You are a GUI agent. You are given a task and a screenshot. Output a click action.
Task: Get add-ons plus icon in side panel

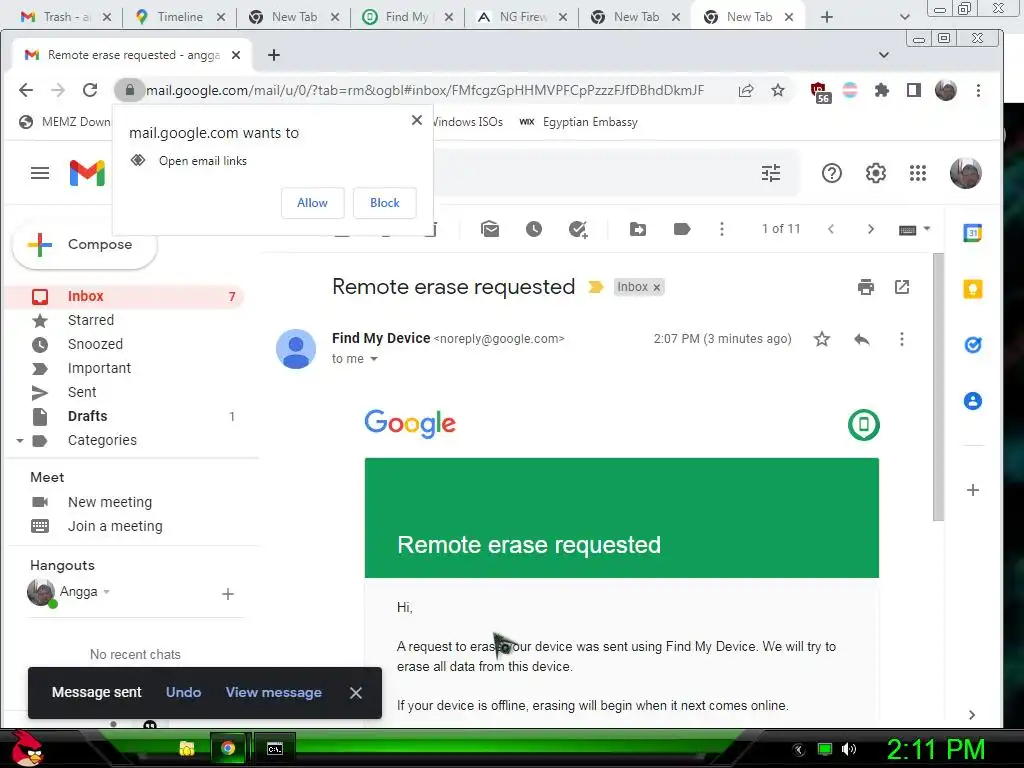(972, 490)
